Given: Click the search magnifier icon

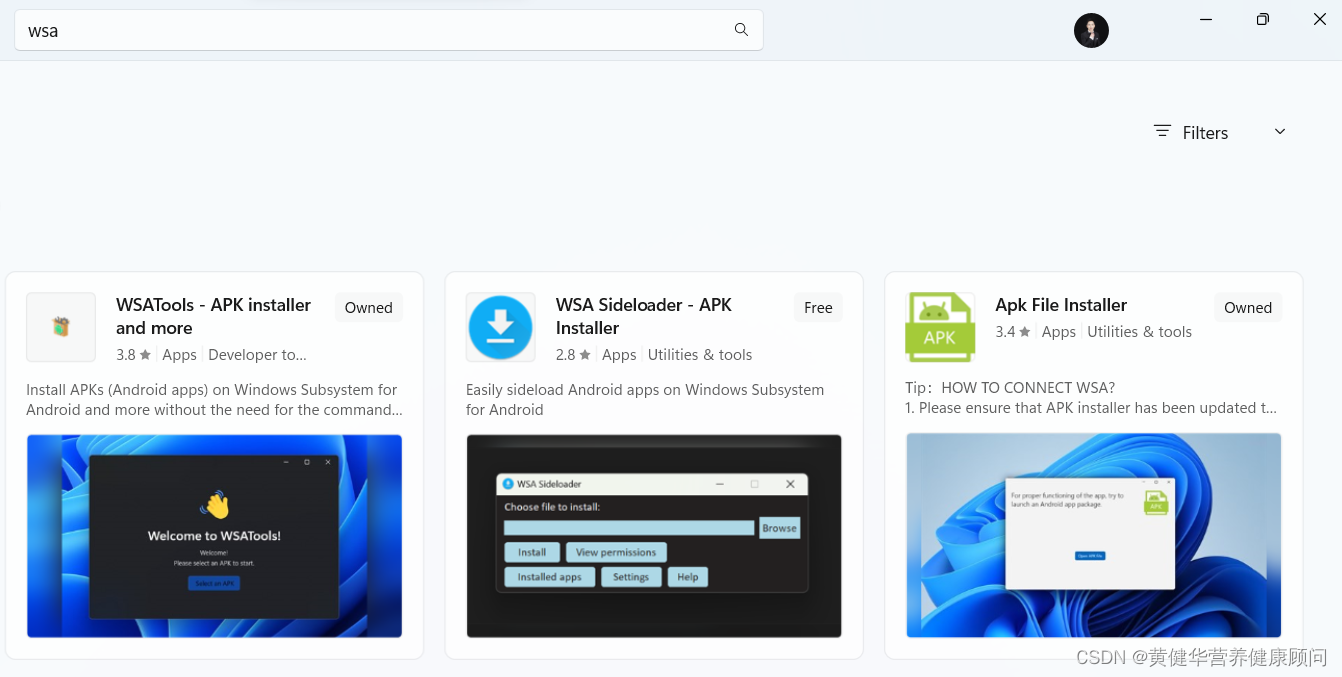Looking at the screenshot, I should pos(741,30).
